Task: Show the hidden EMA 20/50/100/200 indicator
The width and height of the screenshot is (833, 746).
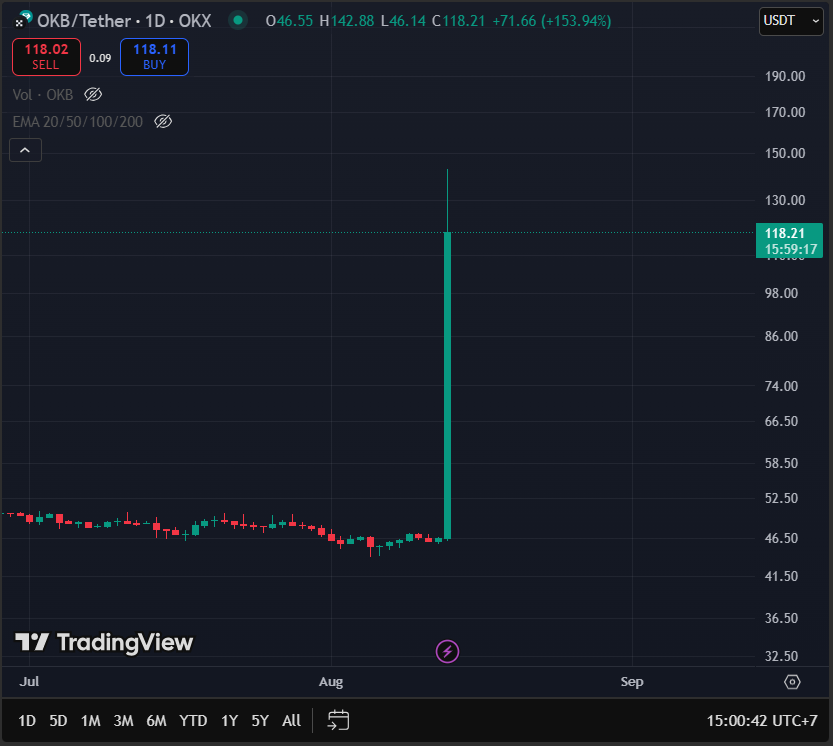Action: tap(163, 122)
